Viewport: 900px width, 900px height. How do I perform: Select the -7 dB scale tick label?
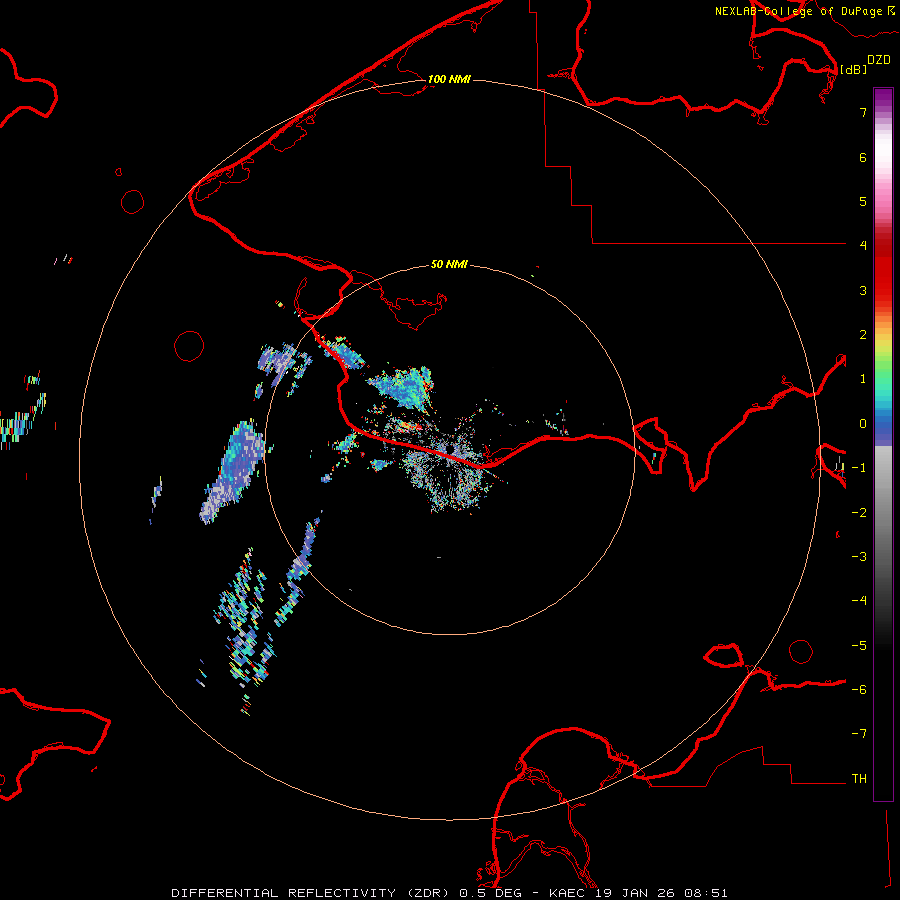coord(859,734)
